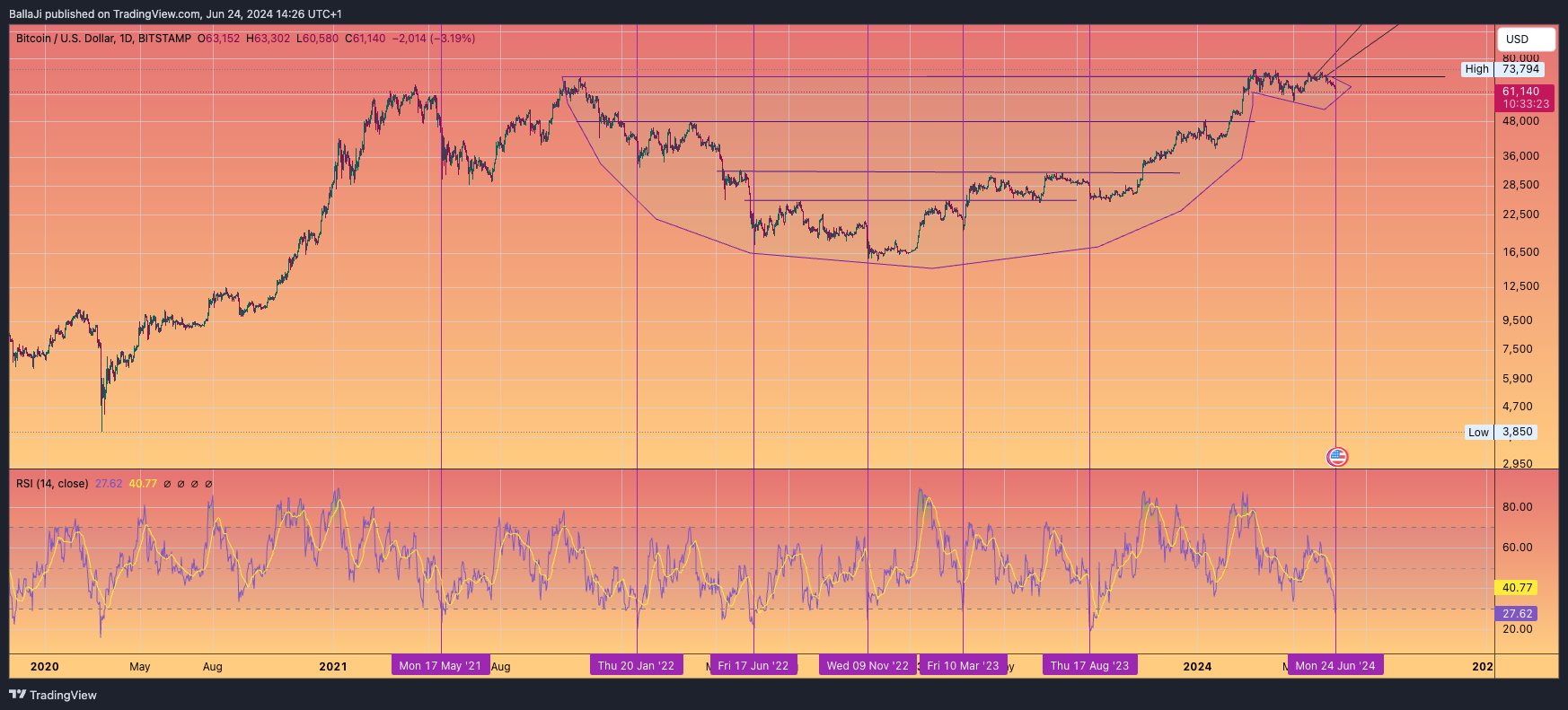Image resolution: width=1568 pixels, height=710 pixels.
Task: Select the Fri 17 Jun '22 date marker
Action: 753,665
